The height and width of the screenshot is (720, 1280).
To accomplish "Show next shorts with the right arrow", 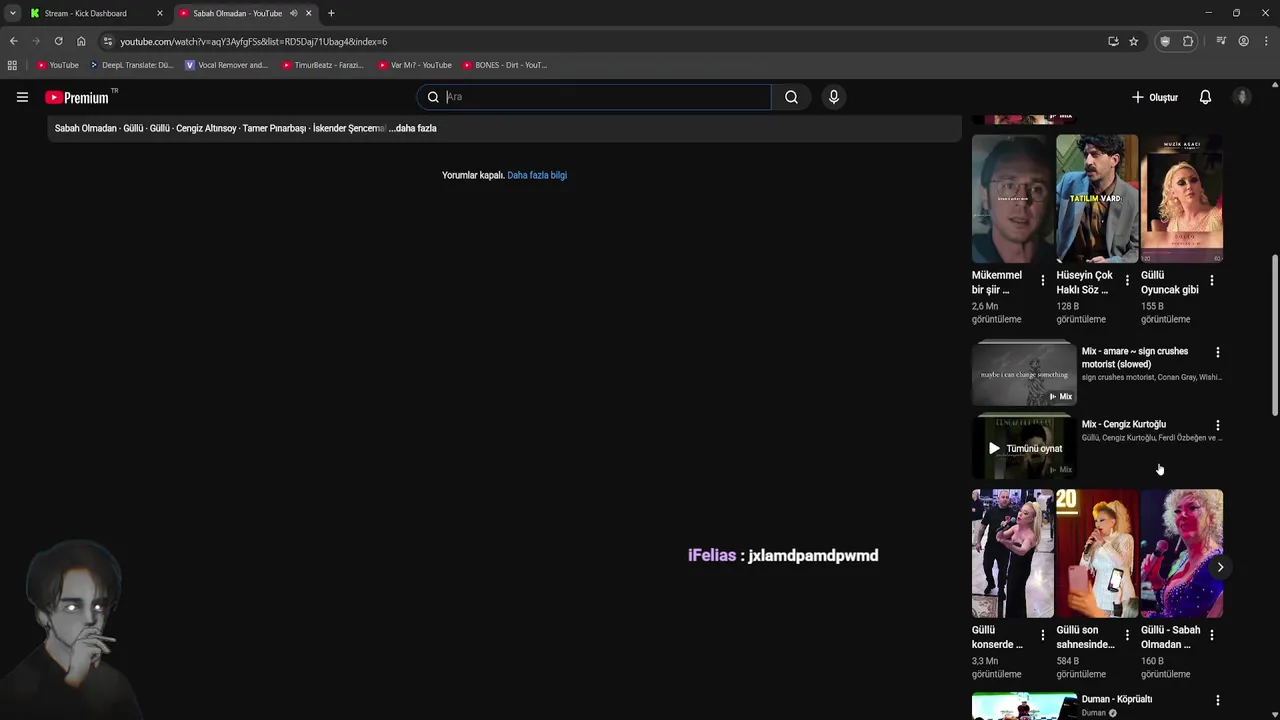I will tap(1220, 567).
